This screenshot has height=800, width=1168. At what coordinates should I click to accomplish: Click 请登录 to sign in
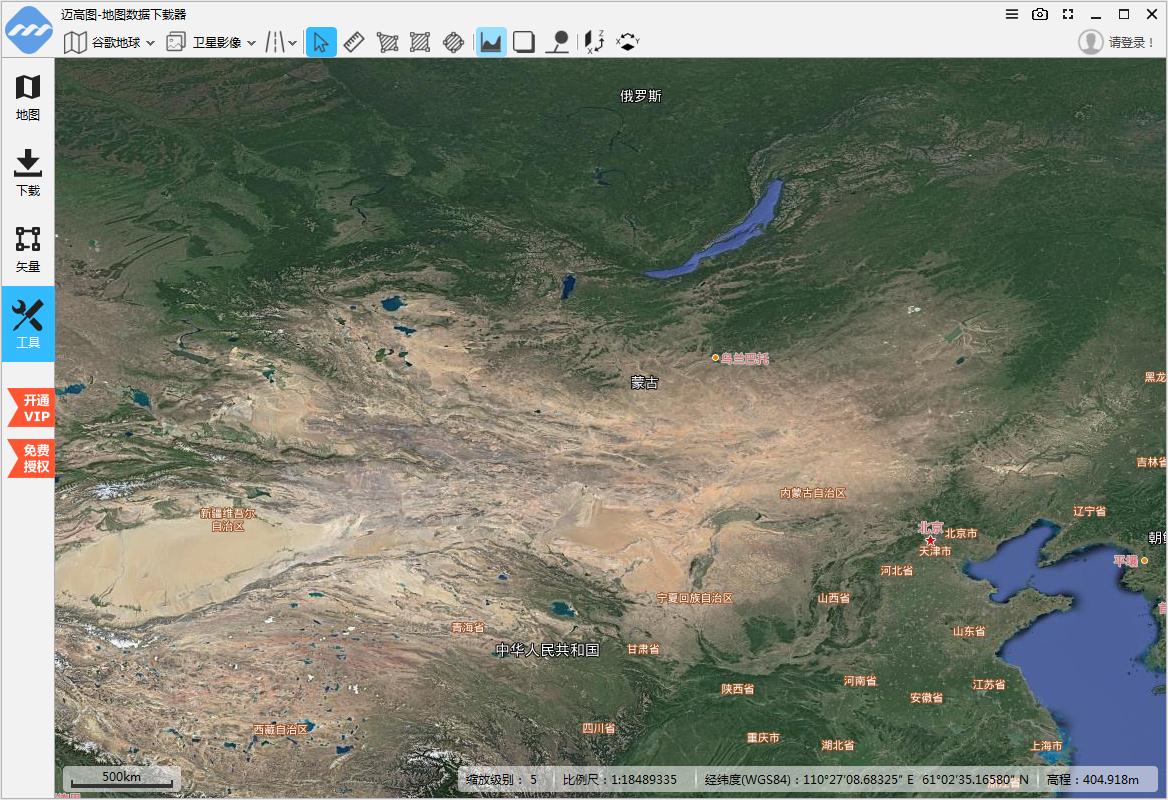[x=1118, y=42]
